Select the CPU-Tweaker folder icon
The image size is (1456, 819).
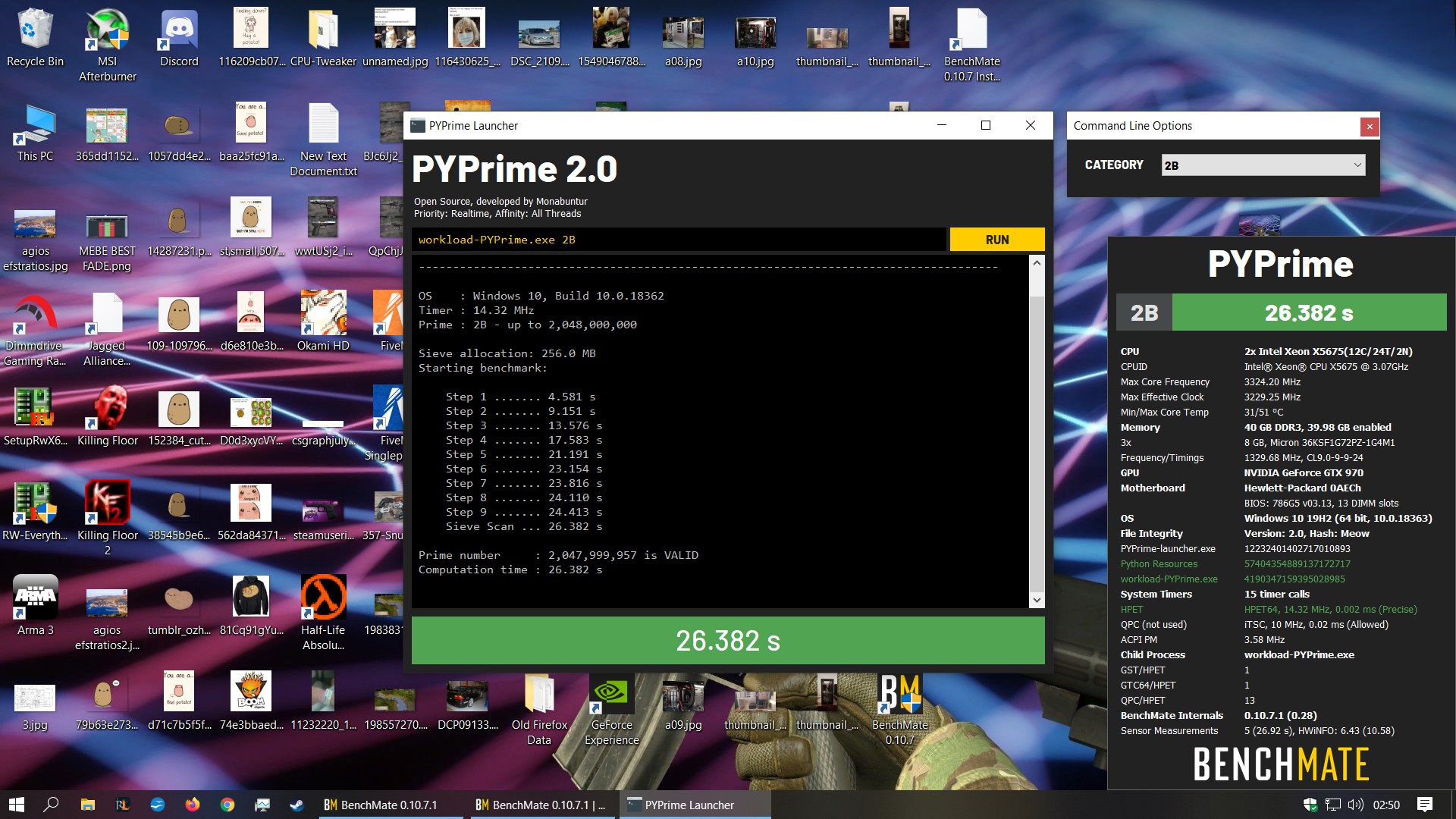pyautogui.click(x=323, y=38)
